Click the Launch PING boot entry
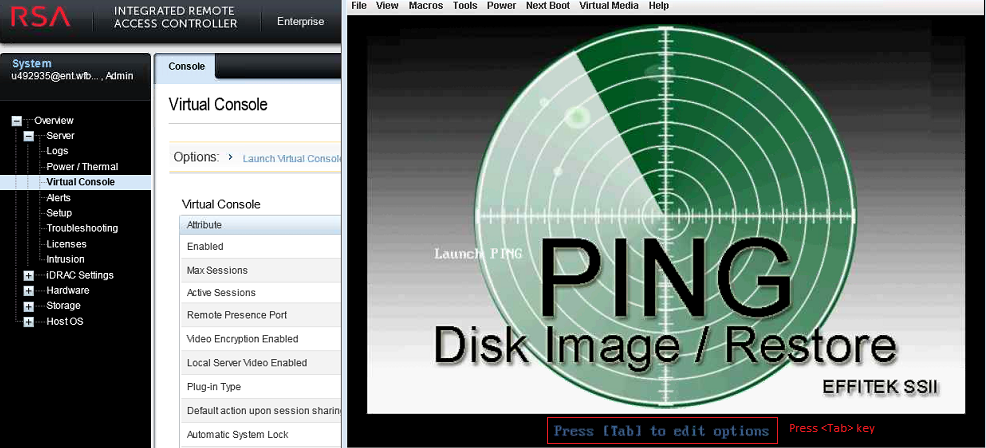This screenshot has width=986, height=448. pos(478,254)
